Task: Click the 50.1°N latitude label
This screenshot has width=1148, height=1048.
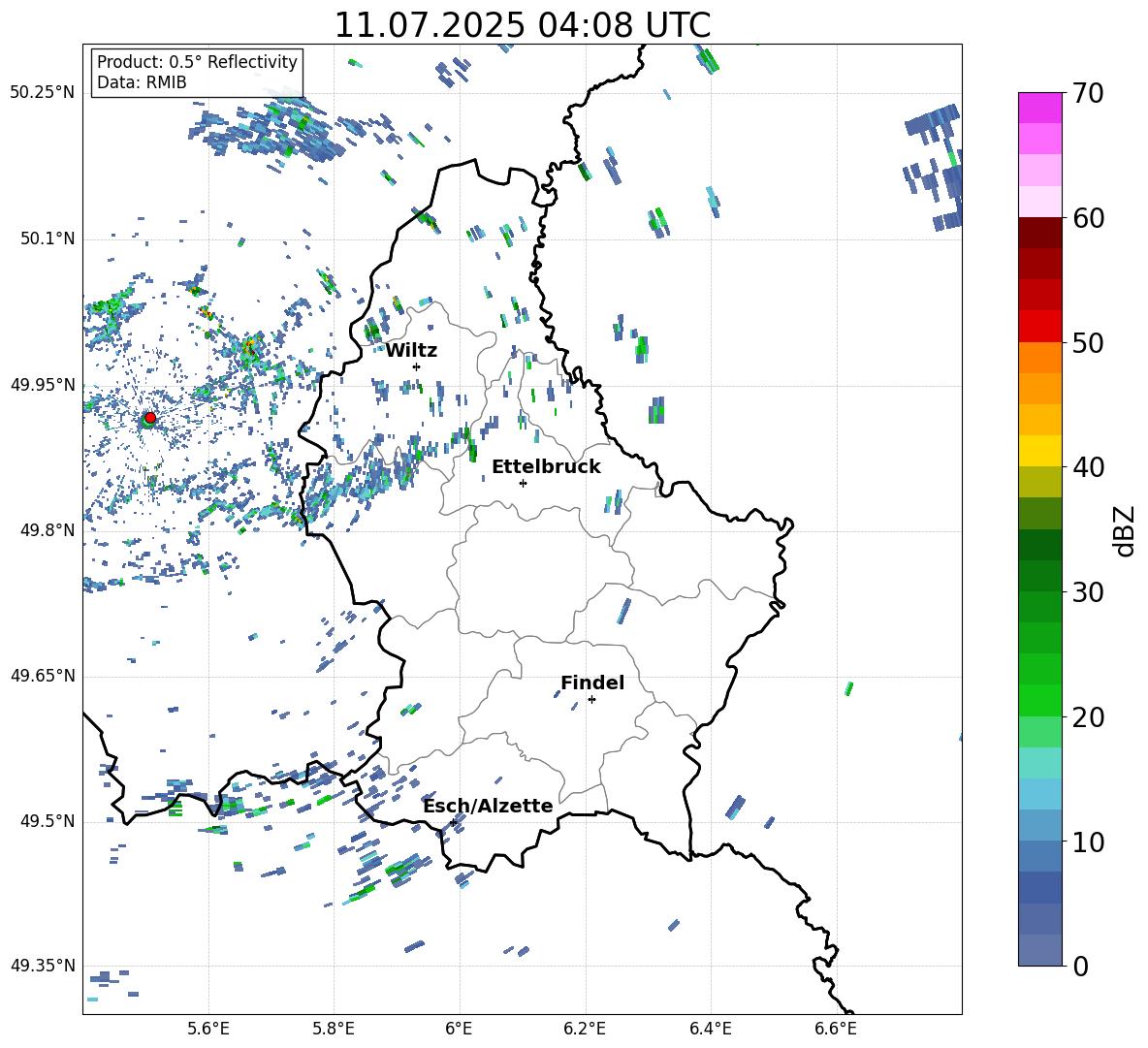Action: 47,239
